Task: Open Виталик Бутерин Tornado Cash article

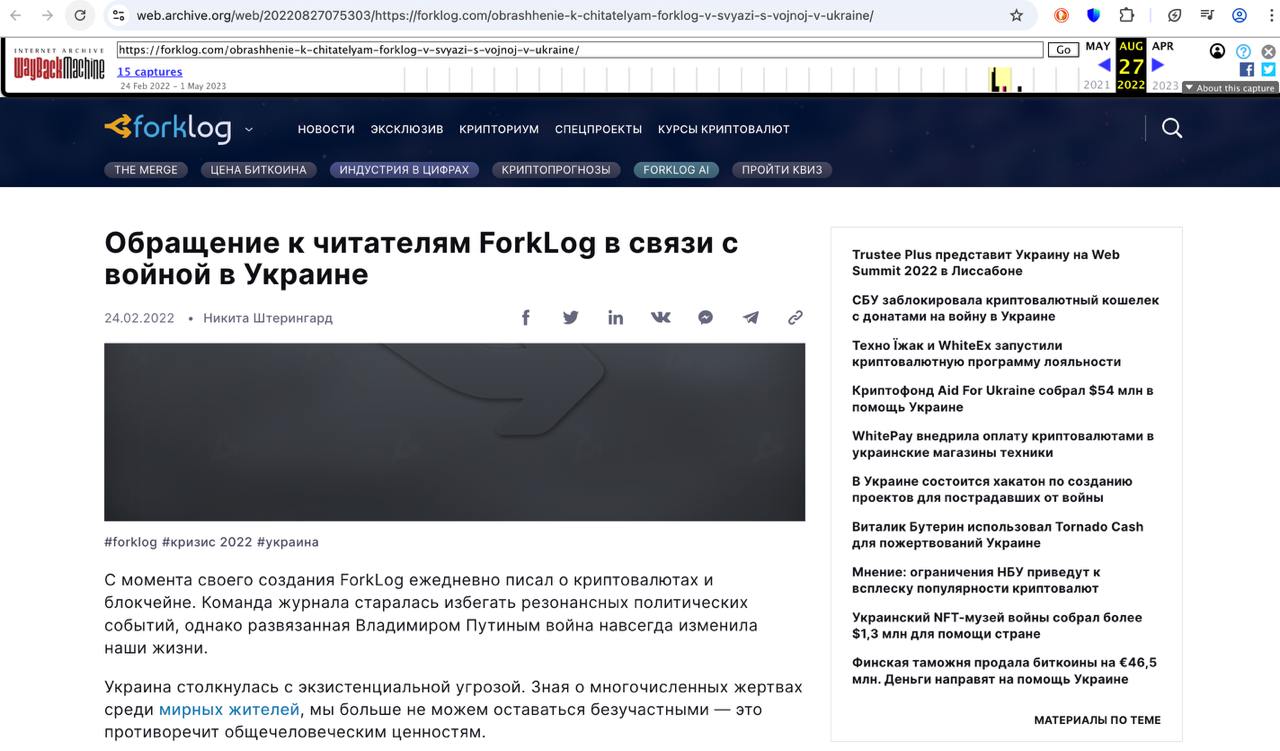Action: 998,534
